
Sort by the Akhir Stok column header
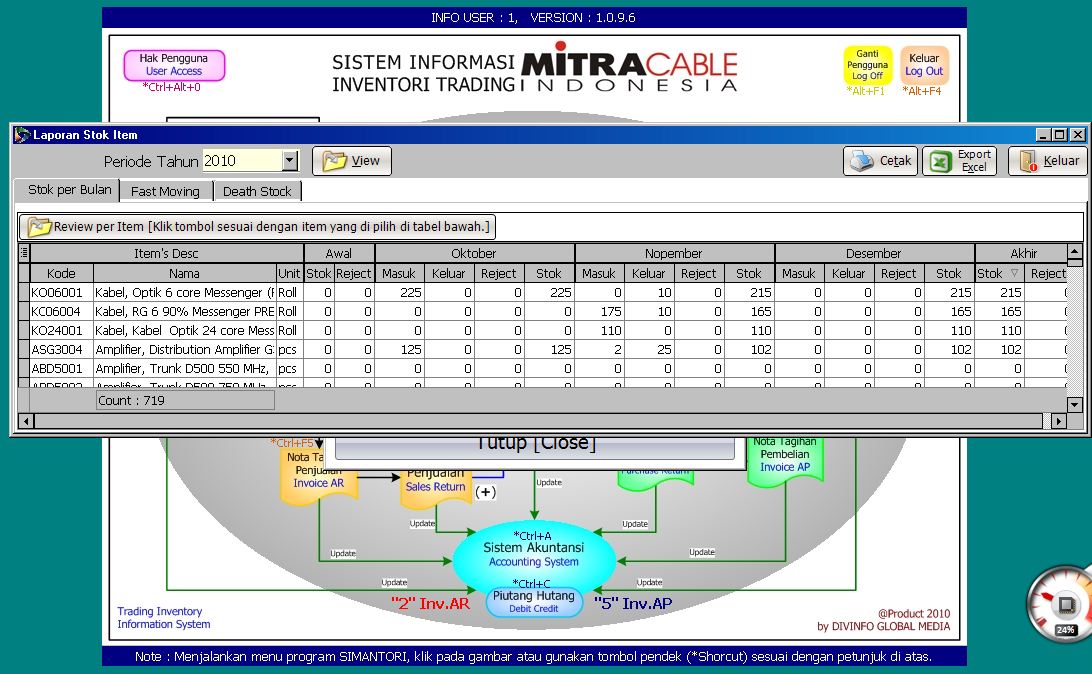[999, 274]
